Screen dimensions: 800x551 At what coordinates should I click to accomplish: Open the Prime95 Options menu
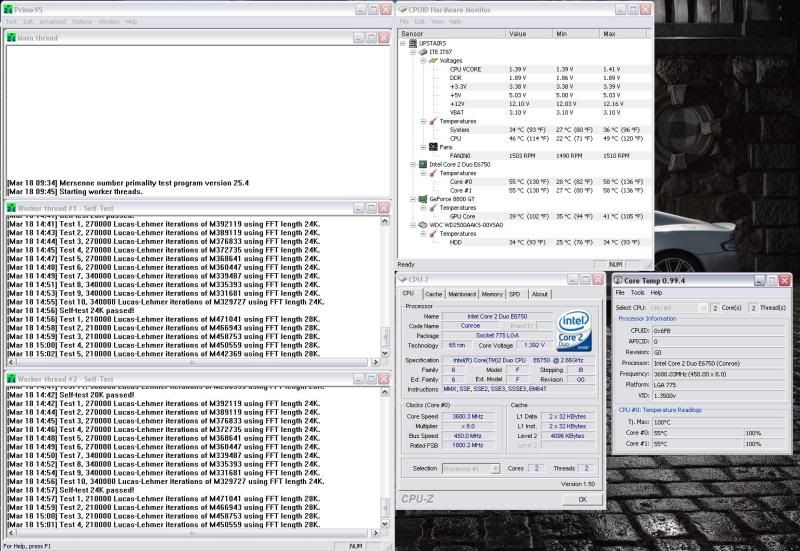pos(82,21)
